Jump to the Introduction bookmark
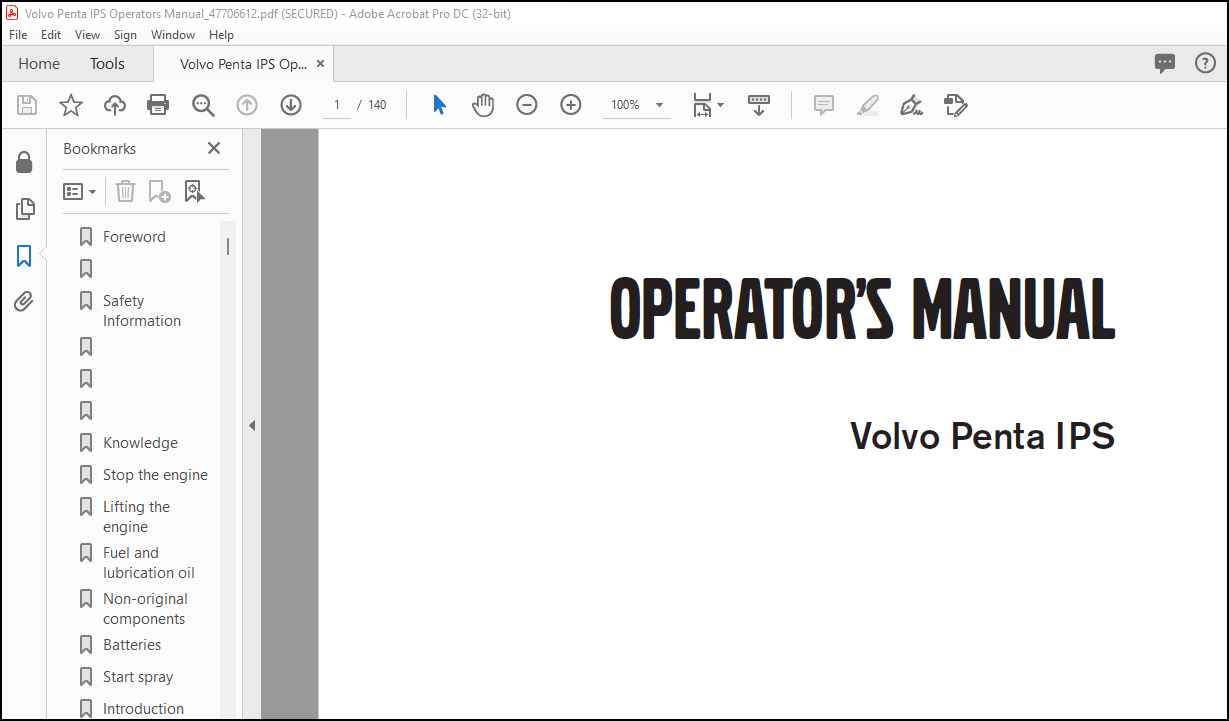 [x=143, y=709]
